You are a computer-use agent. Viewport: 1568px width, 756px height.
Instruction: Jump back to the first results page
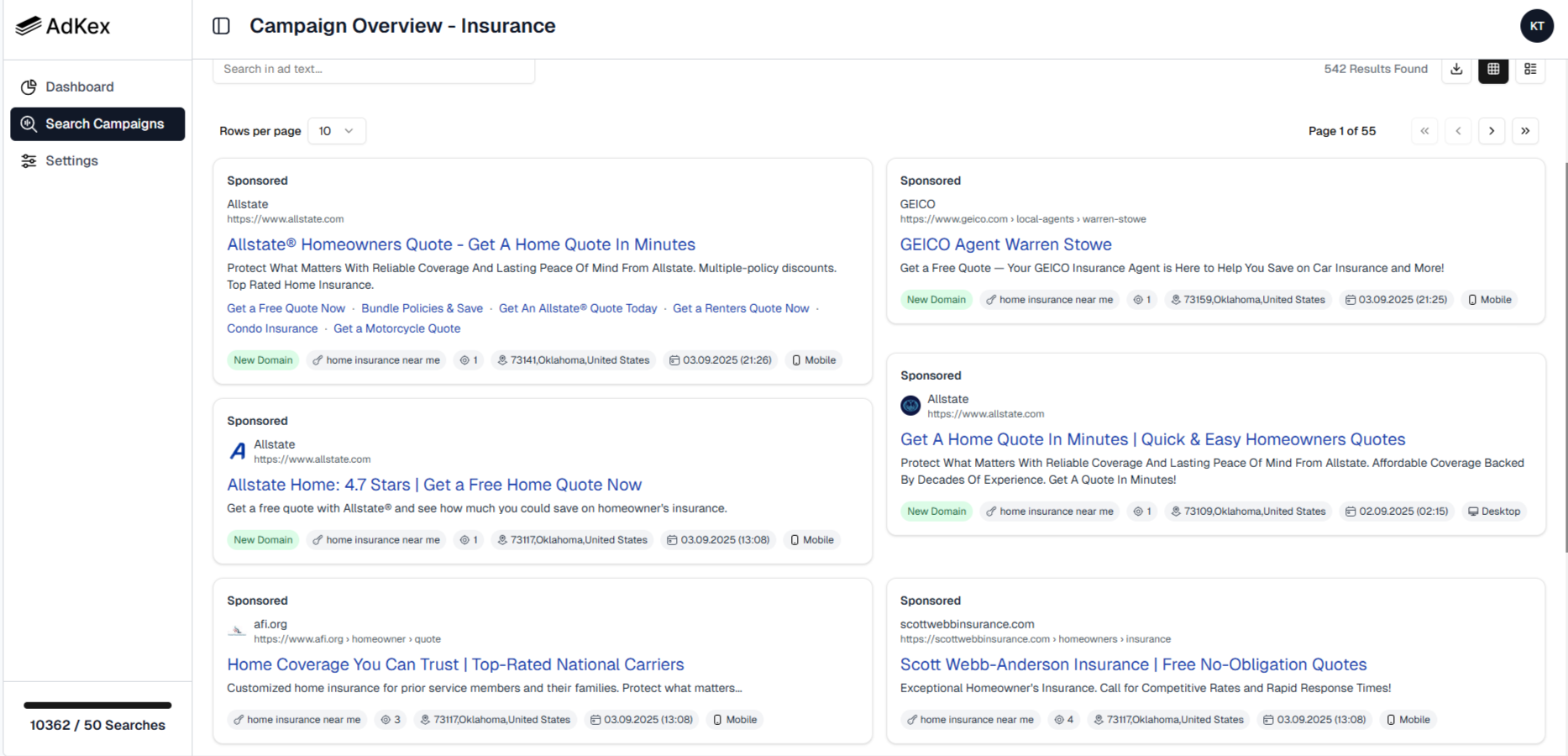tap(1424, 130)
